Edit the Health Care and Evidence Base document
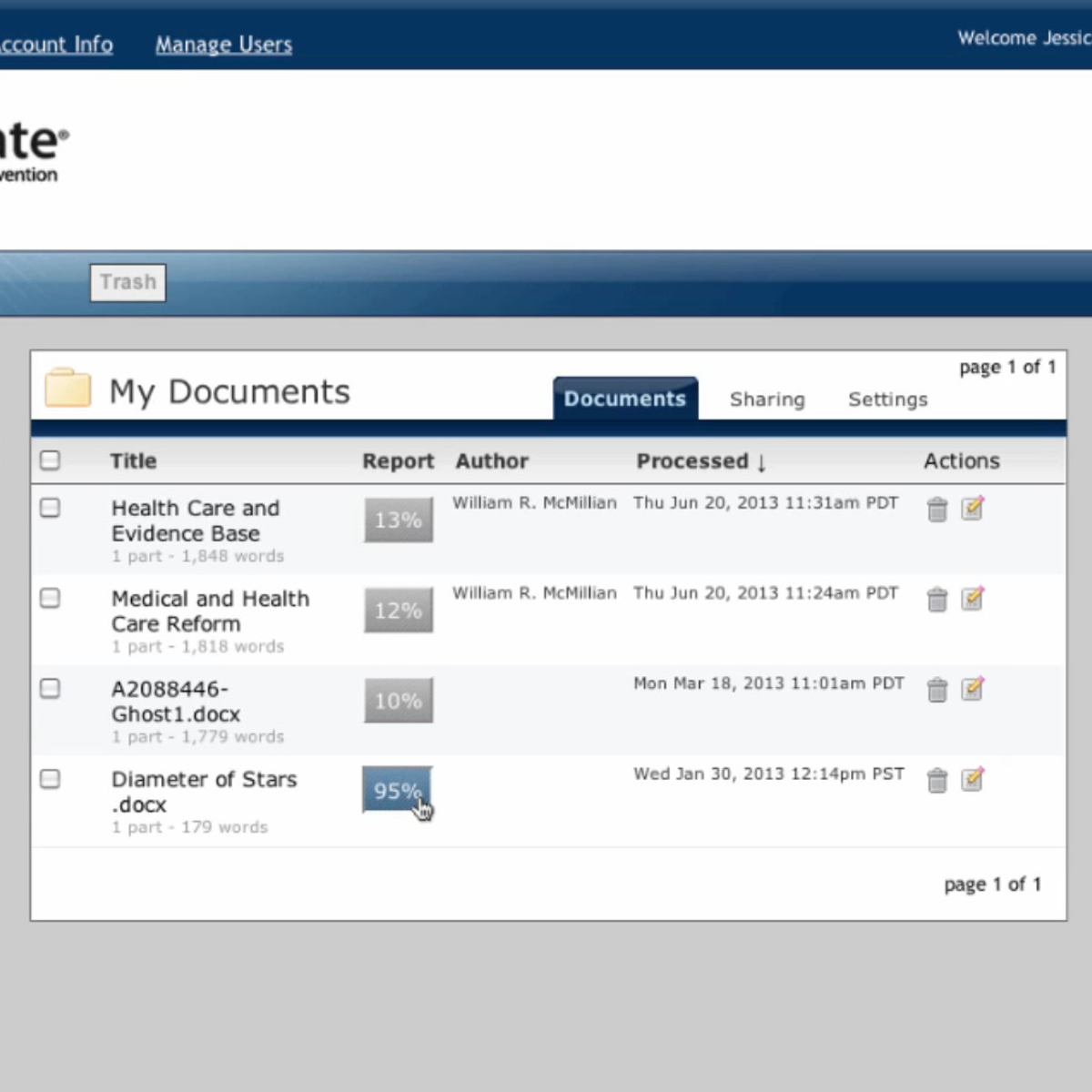Viewport: 1092px width, 1092px height. tap(972, 508)
